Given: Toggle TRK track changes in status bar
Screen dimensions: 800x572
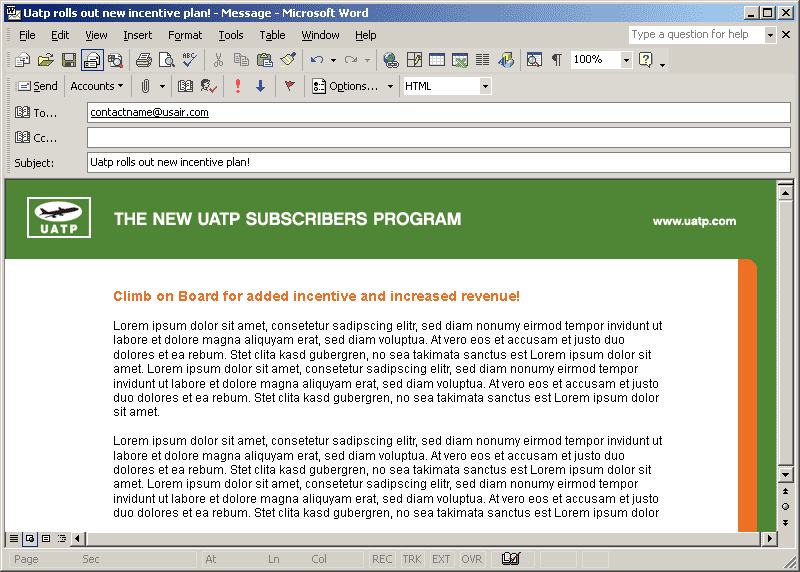Looking at the screenshot, I should coord(412,560).
